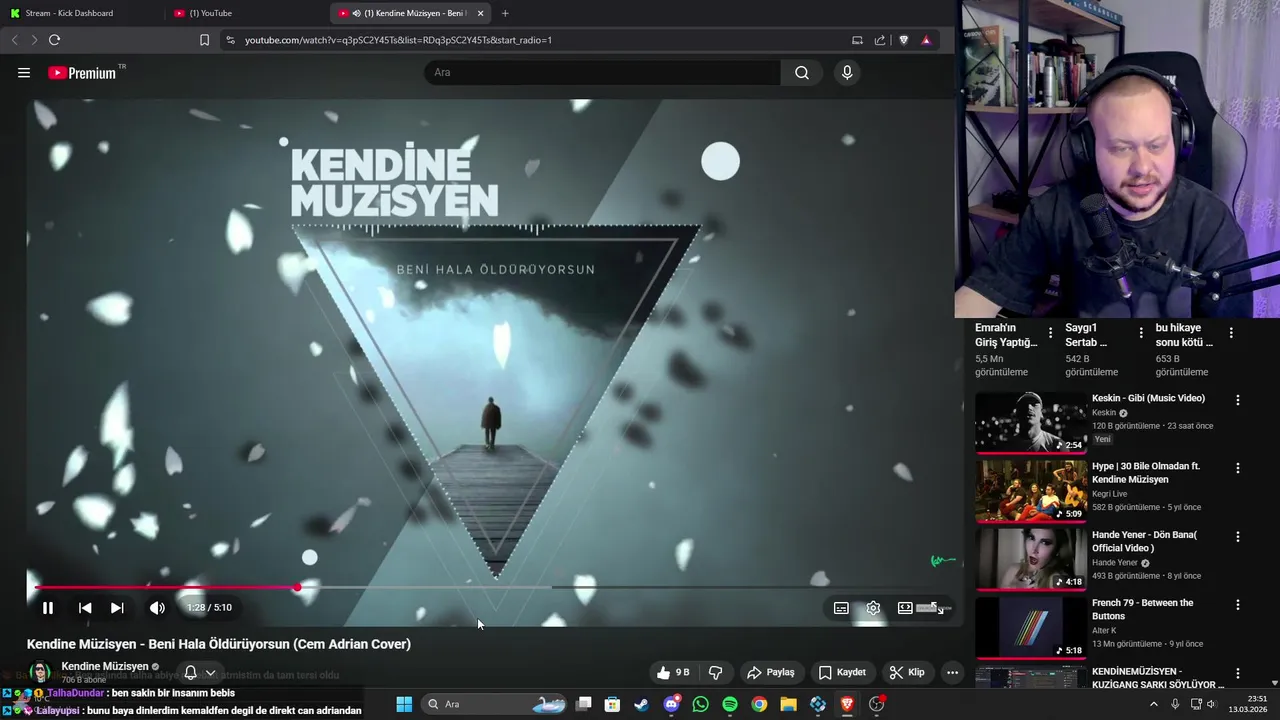Switch to theater mode

pos(905,608)
